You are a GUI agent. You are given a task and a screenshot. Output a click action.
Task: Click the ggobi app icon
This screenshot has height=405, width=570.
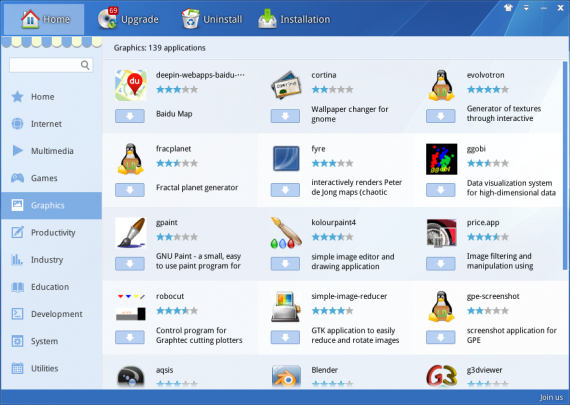pyautogui.click(x=441, y=159)
